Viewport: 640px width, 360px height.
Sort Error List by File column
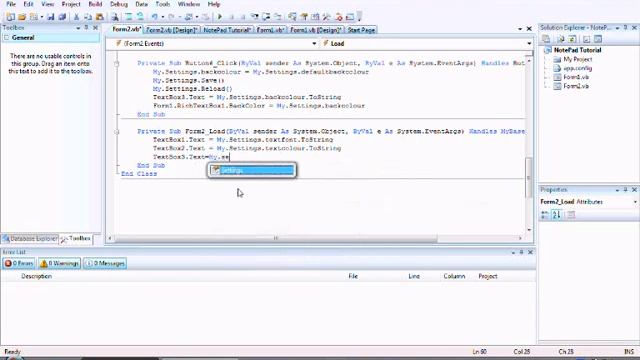coord(353,276)
